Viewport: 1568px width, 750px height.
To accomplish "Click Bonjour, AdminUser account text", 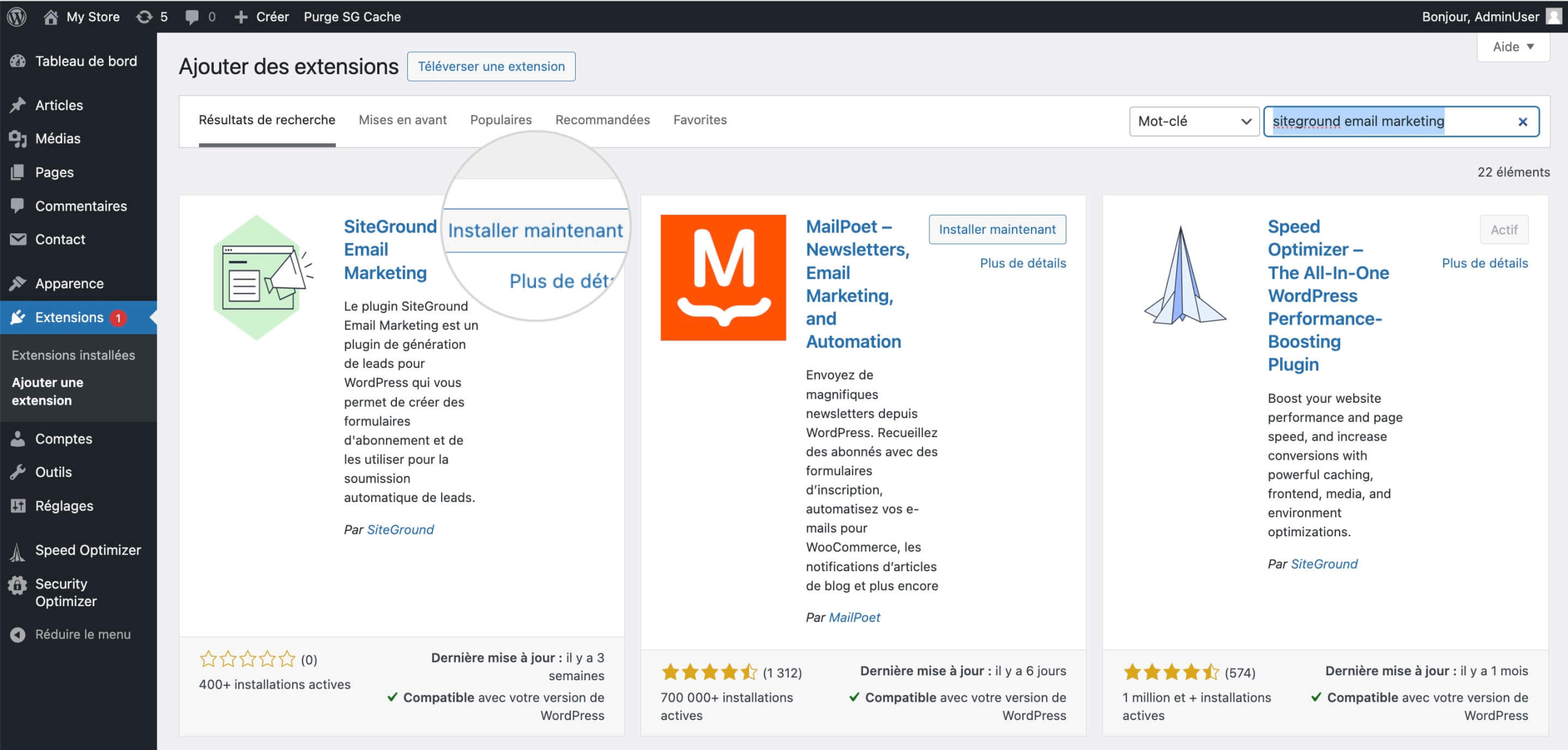I will pyautogui.click(x=1480, y=17).
